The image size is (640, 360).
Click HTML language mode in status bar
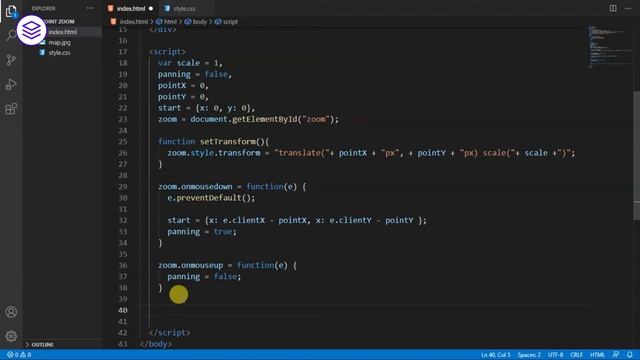(x=597, y=355)
